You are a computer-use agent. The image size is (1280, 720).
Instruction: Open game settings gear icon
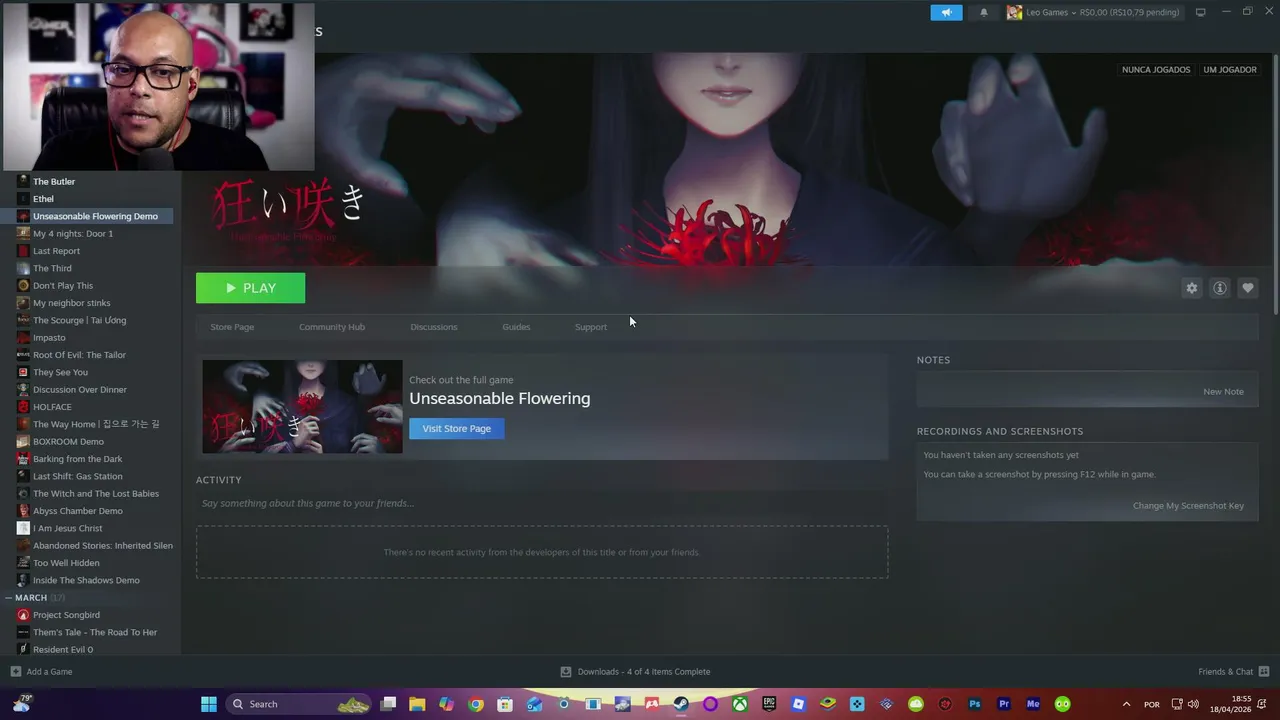click(x=1191, y=288)
